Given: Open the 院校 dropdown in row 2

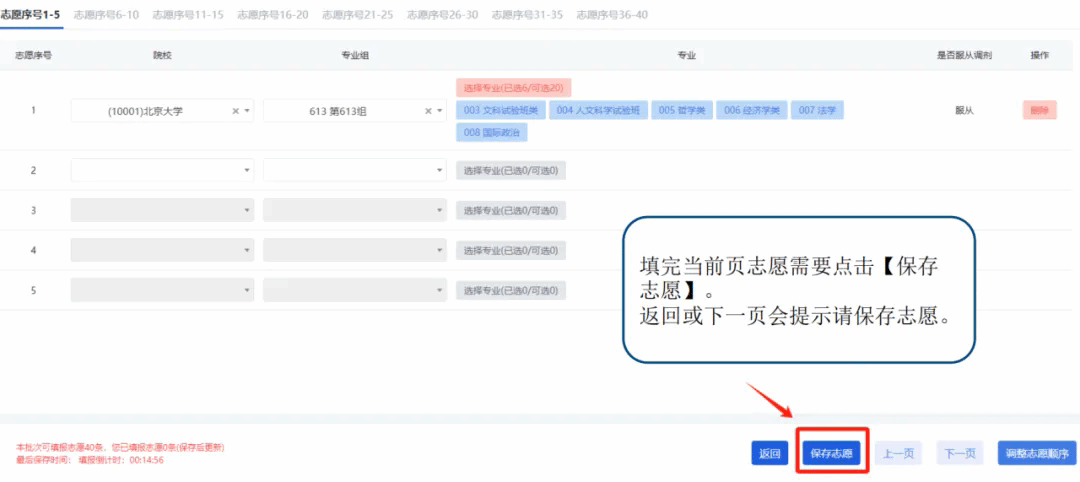Looking at the screenshot, I should tap(162, 171).
